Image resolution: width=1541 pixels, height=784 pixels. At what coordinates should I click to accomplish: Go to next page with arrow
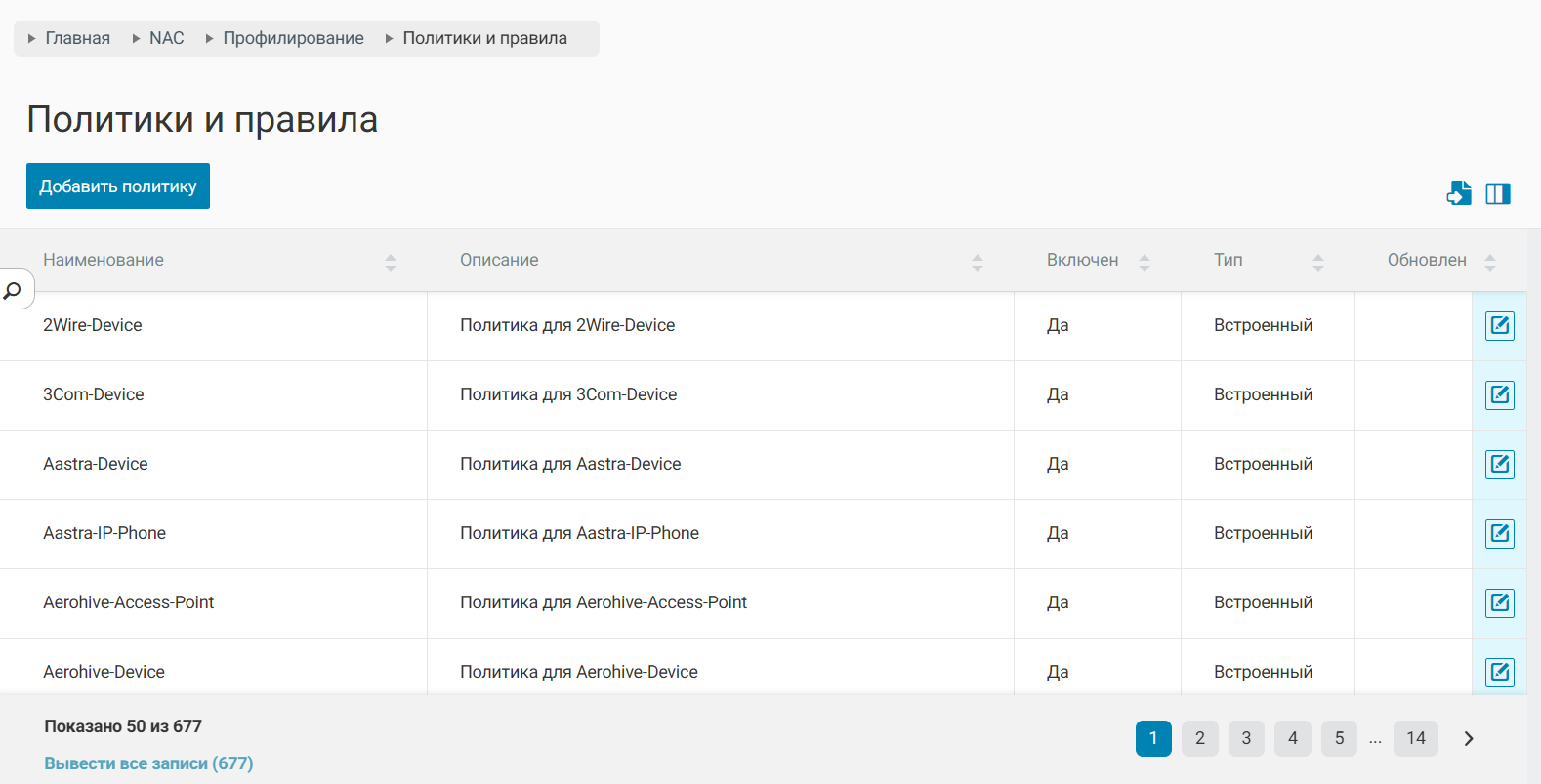tap(1468, 738)
